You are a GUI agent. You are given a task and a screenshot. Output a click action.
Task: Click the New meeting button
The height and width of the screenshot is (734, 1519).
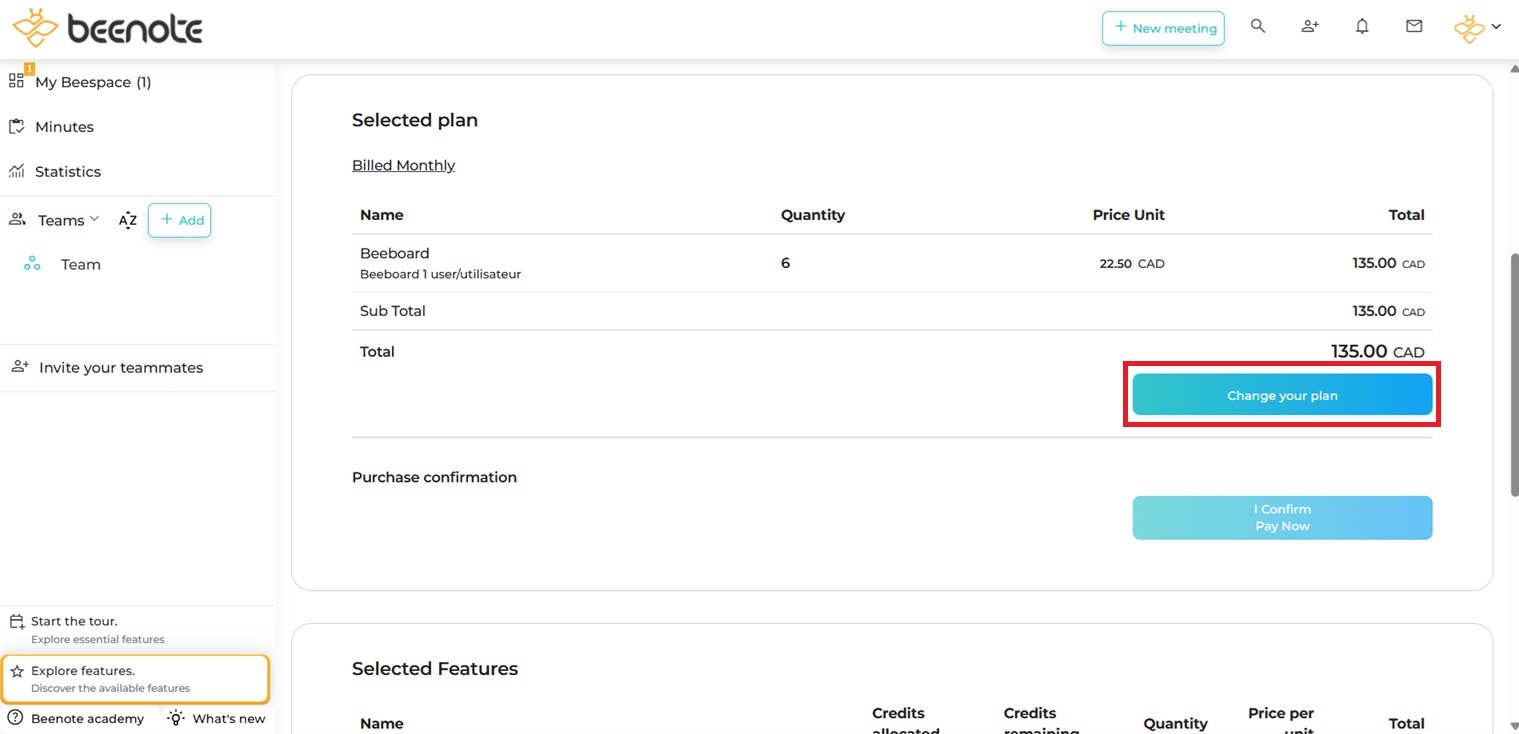pyautogui.click(x=1163, y=28)
